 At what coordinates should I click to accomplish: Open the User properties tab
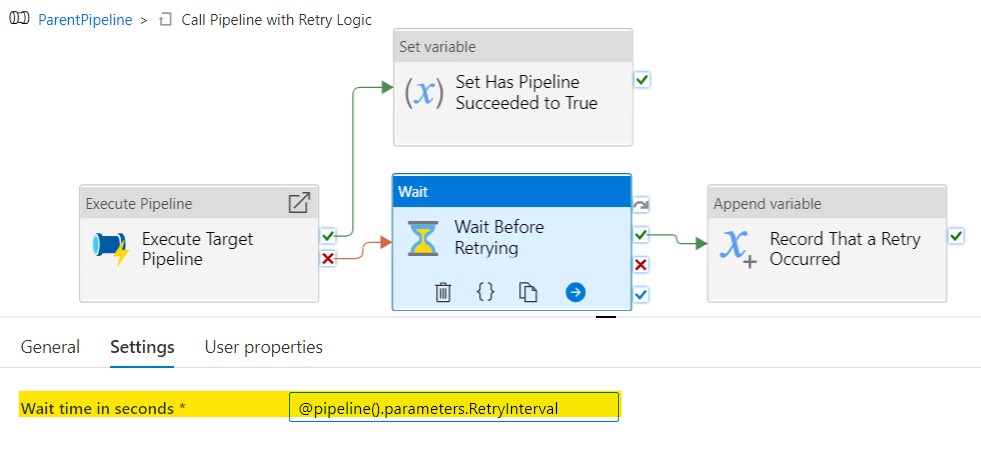tap(263, 347)
